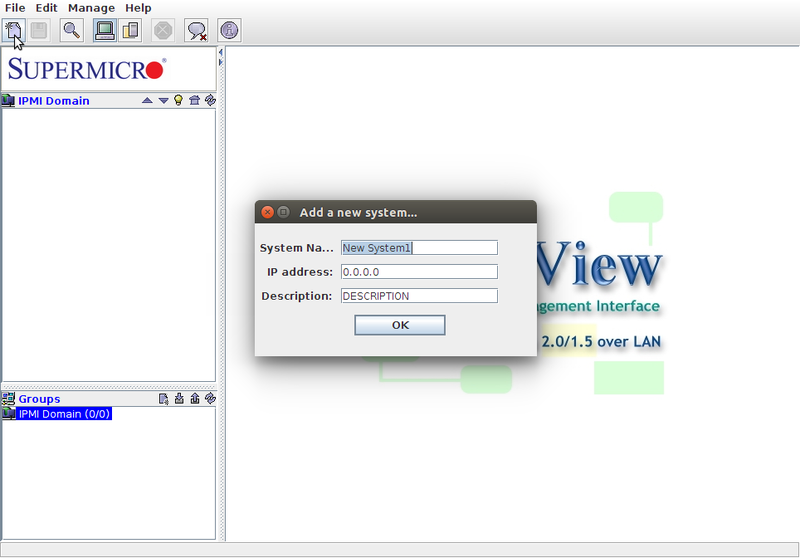Open the Help menu
800x558 pixels.
click(138, 8)
